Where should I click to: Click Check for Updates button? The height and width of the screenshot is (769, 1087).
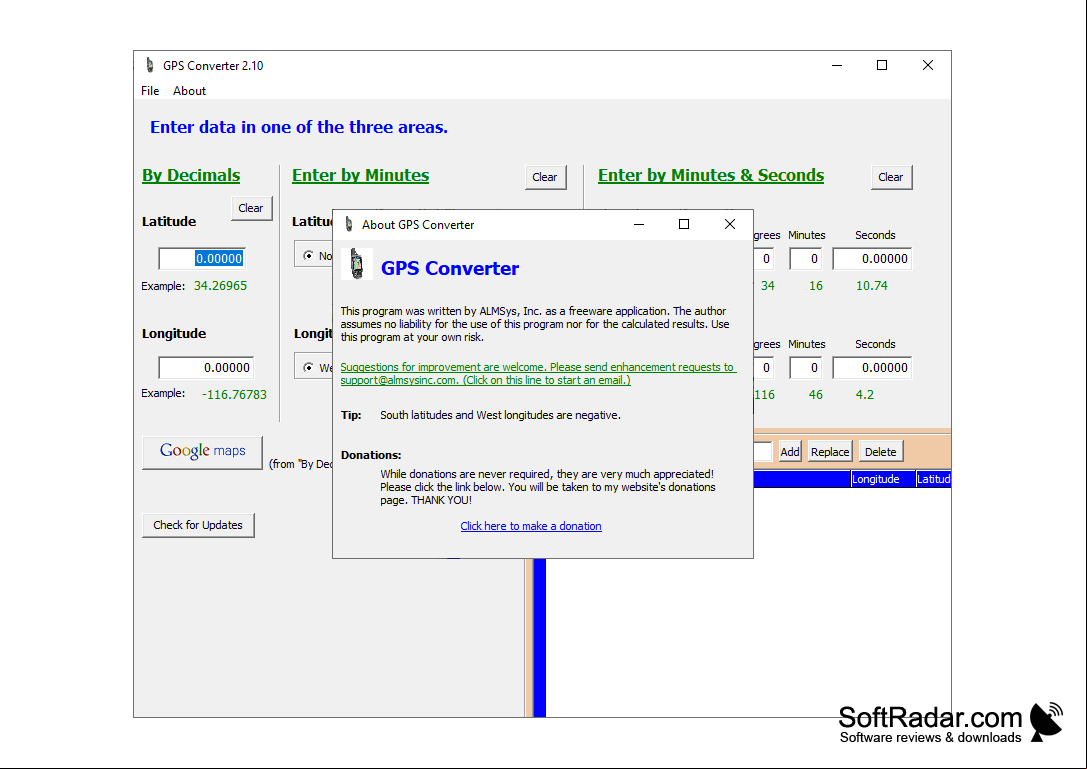[x=198, y=525]
